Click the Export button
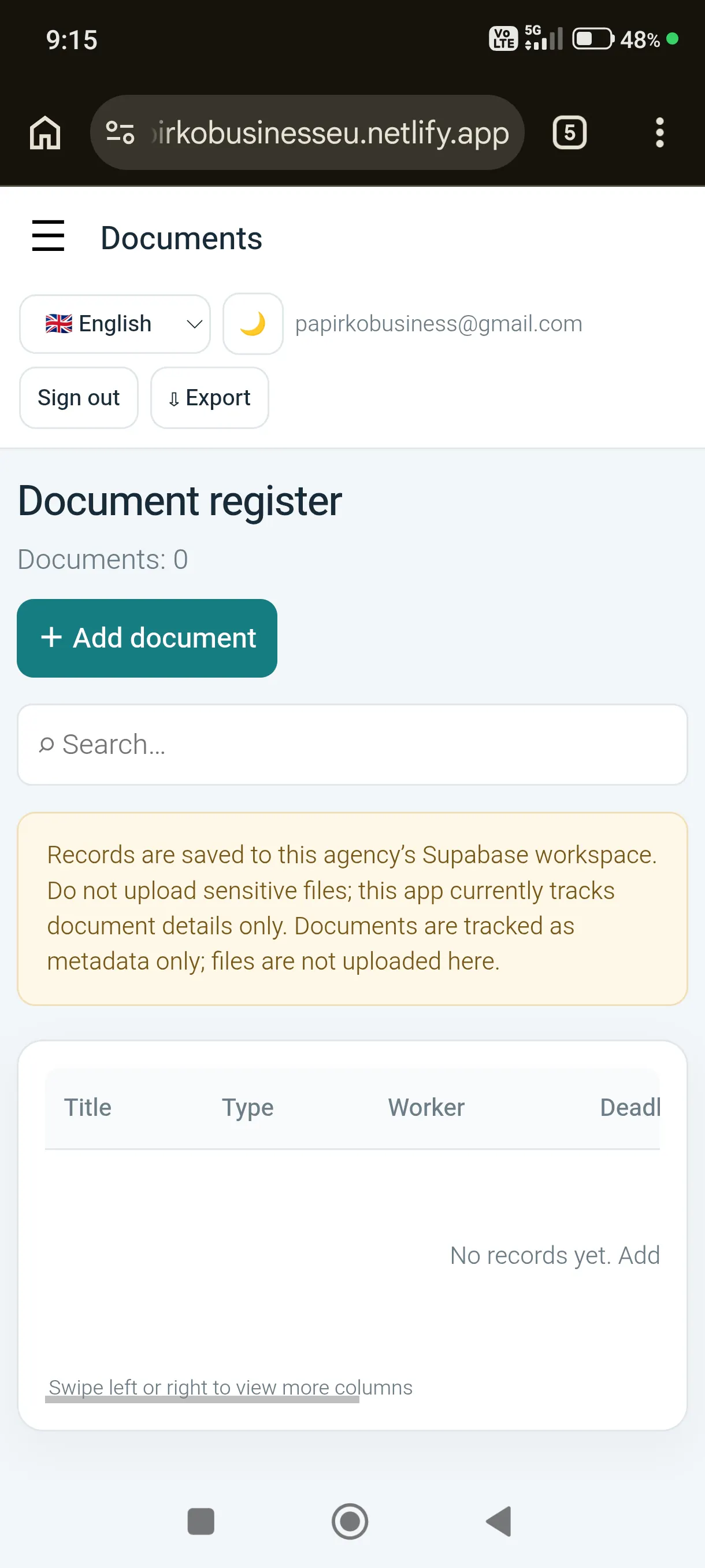 tap(210, 397)
